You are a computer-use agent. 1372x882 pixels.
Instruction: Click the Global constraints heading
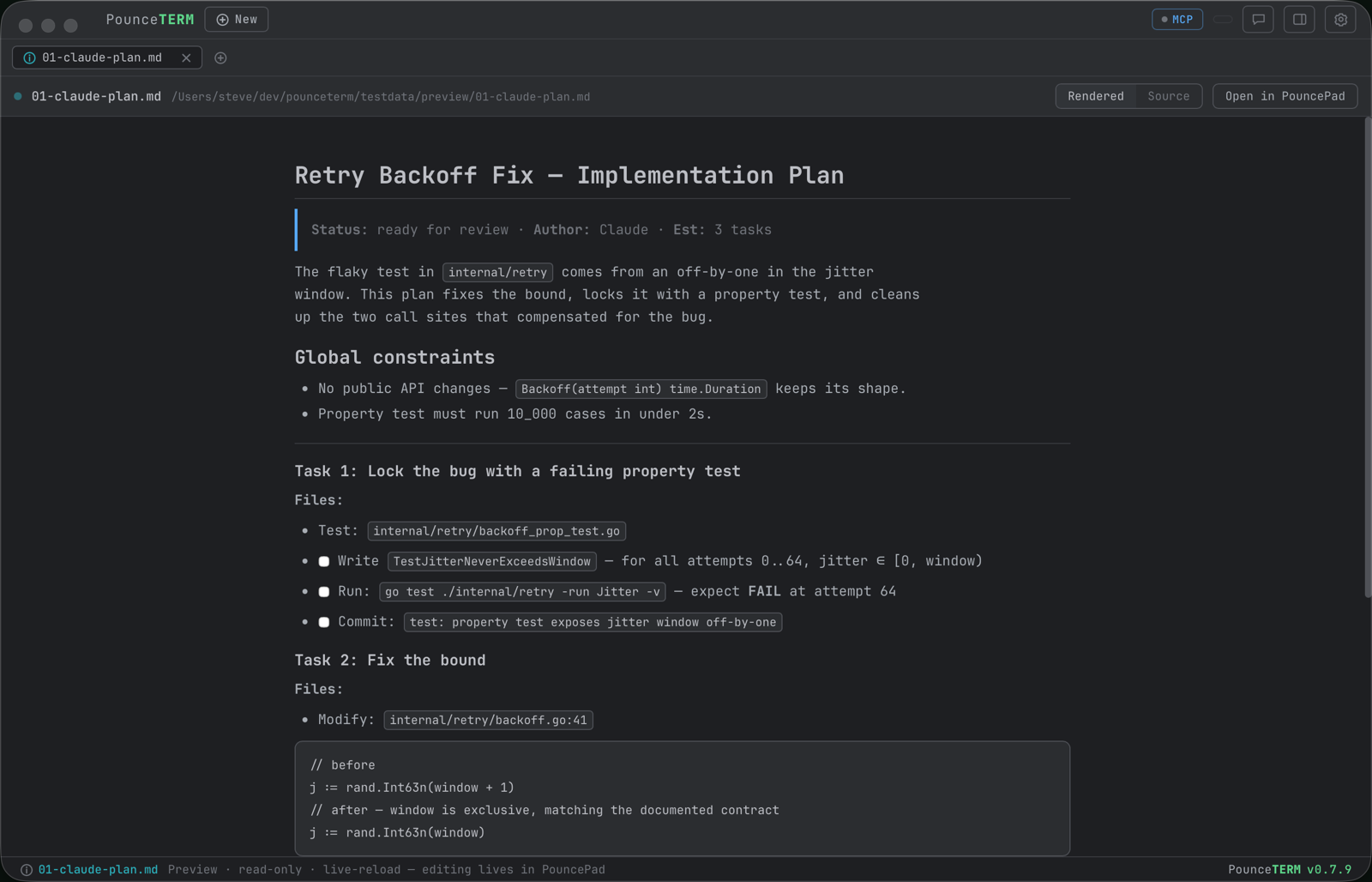click(394, 357)
